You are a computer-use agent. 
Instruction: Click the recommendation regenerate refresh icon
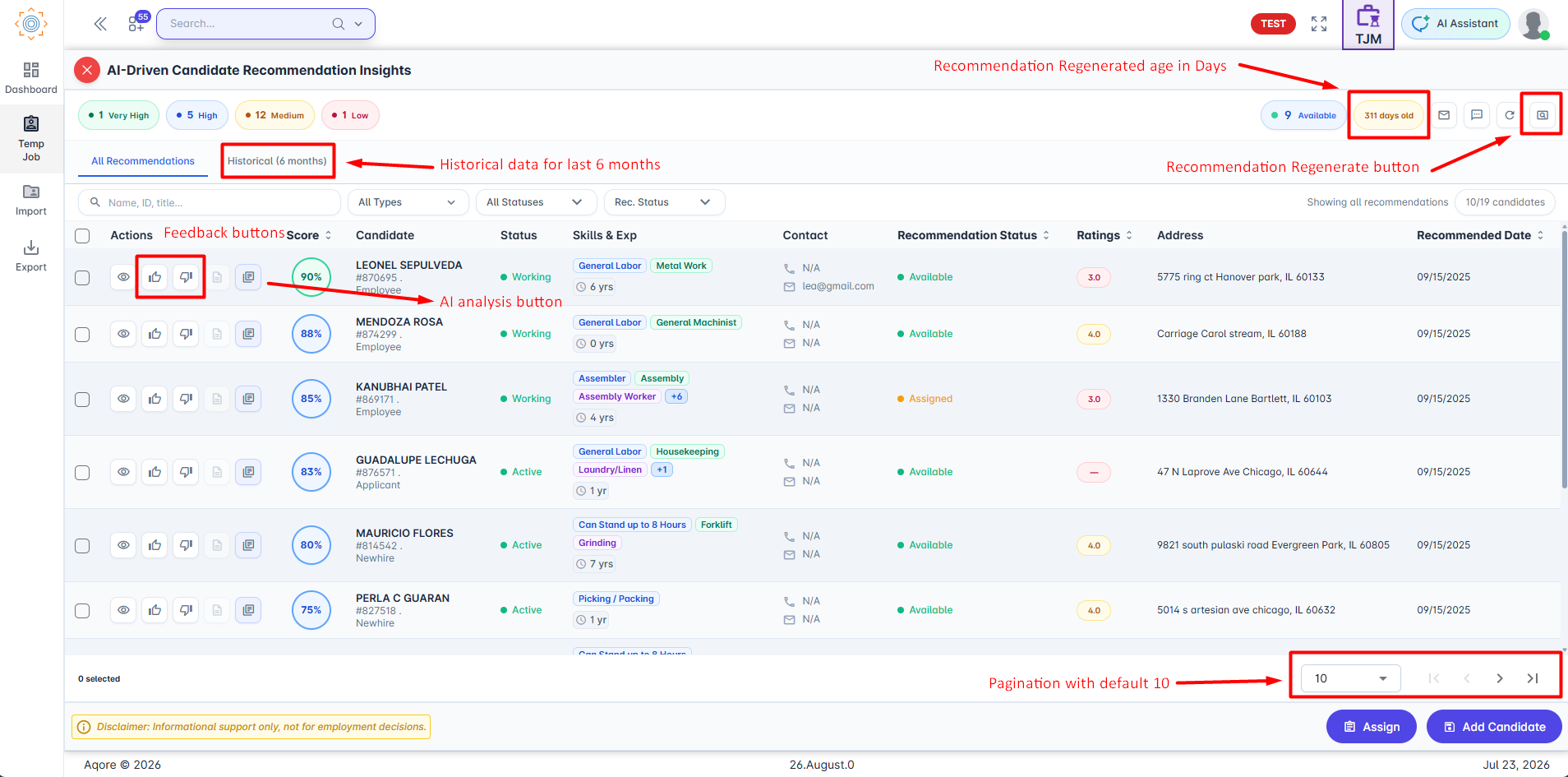pyautogui.click(x=1510, y=115)
